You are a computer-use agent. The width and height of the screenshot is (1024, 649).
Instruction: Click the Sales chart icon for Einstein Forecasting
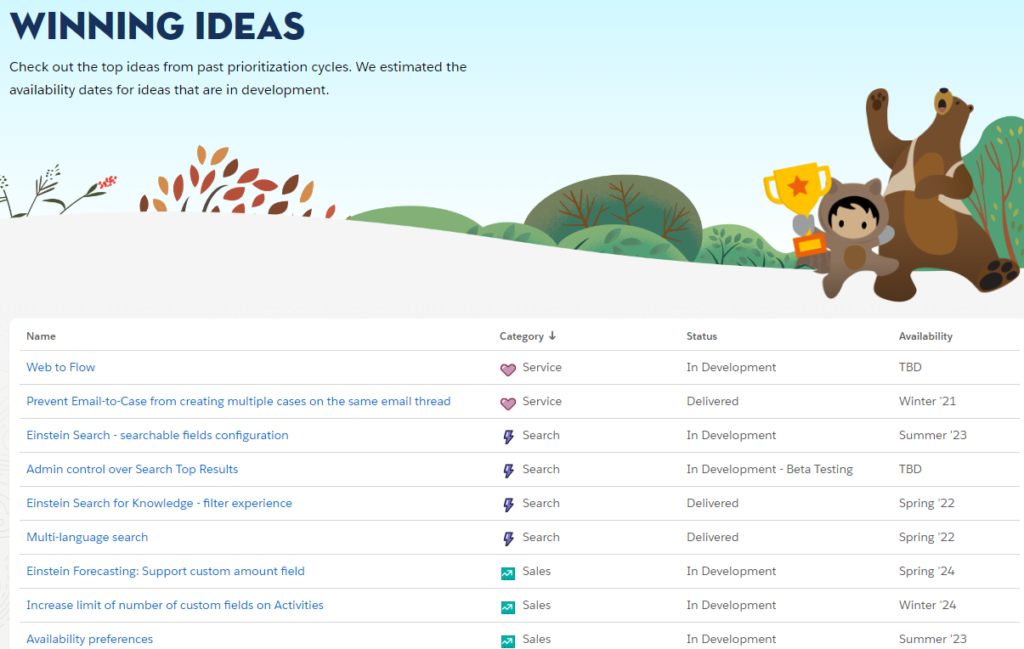(x=509, y=571)
